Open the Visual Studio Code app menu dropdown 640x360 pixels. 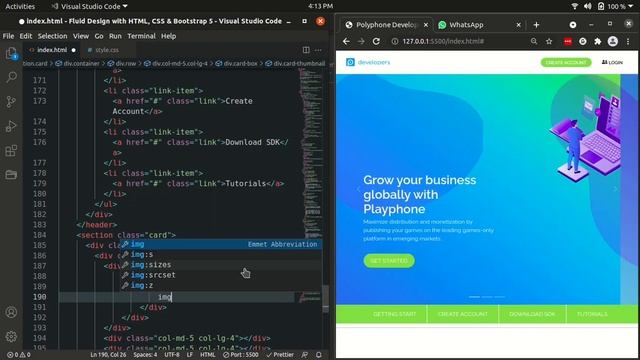pos(89,6)
